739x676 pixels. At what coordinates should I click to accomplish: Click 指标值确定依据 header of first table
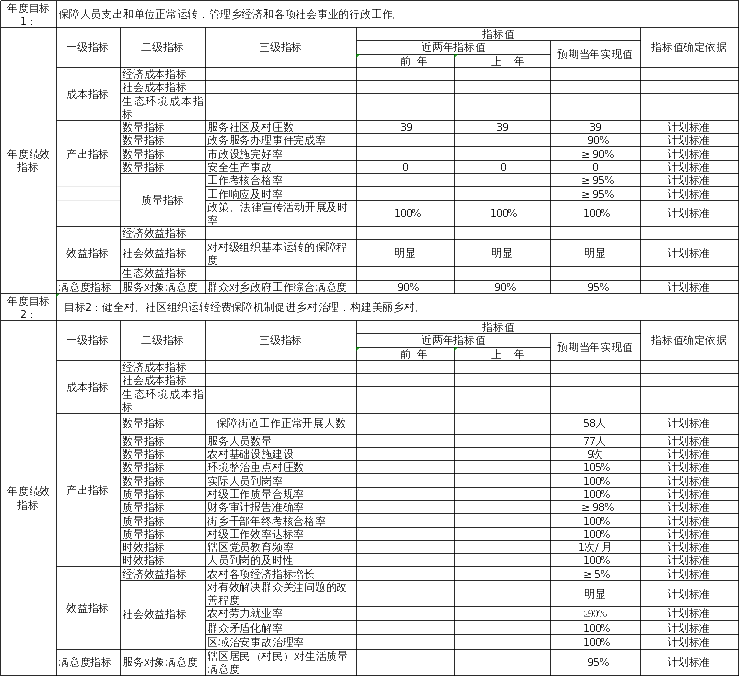click(689, 47)
